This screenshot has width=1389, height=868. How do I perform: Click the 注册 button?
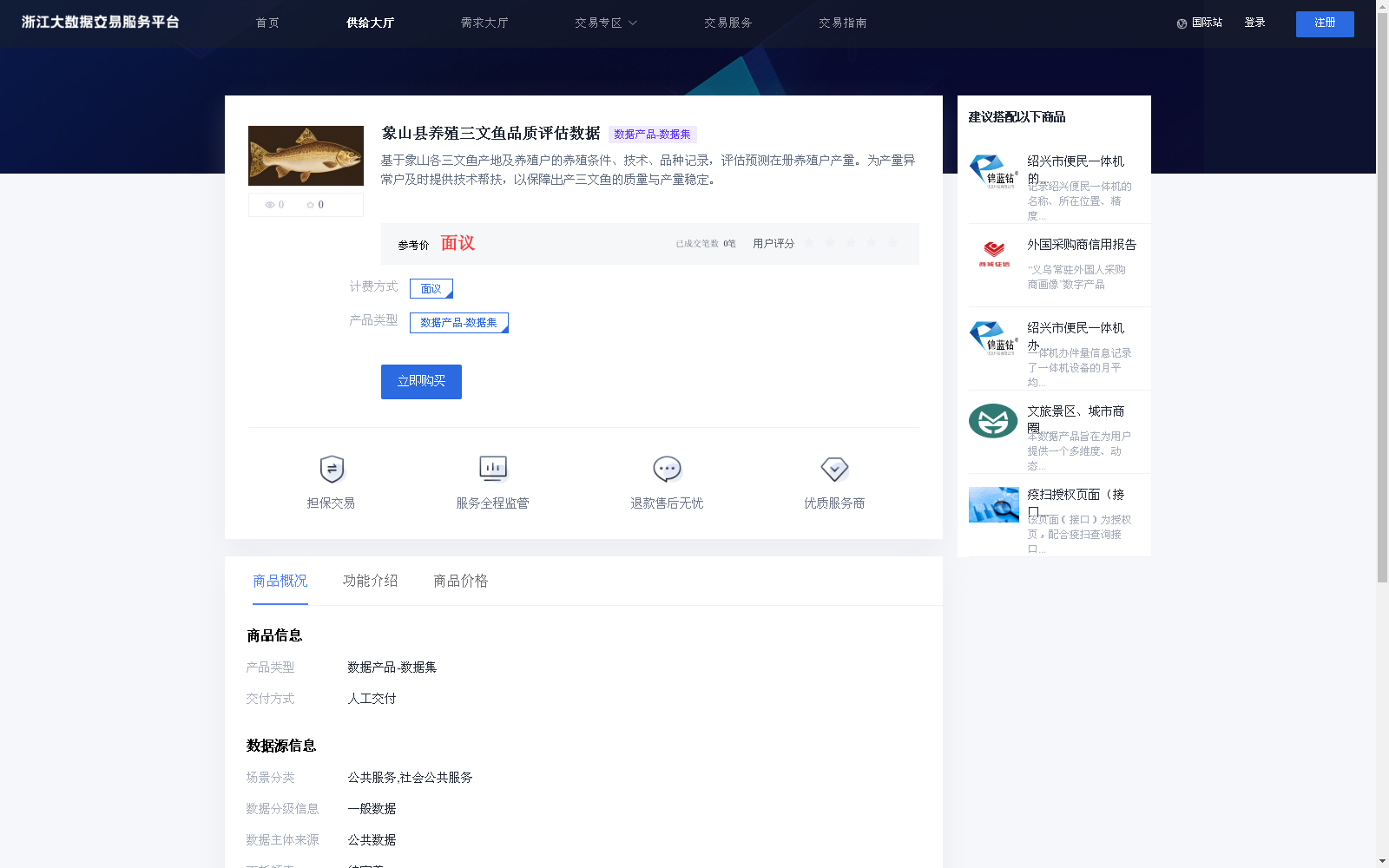[1325, 23]
